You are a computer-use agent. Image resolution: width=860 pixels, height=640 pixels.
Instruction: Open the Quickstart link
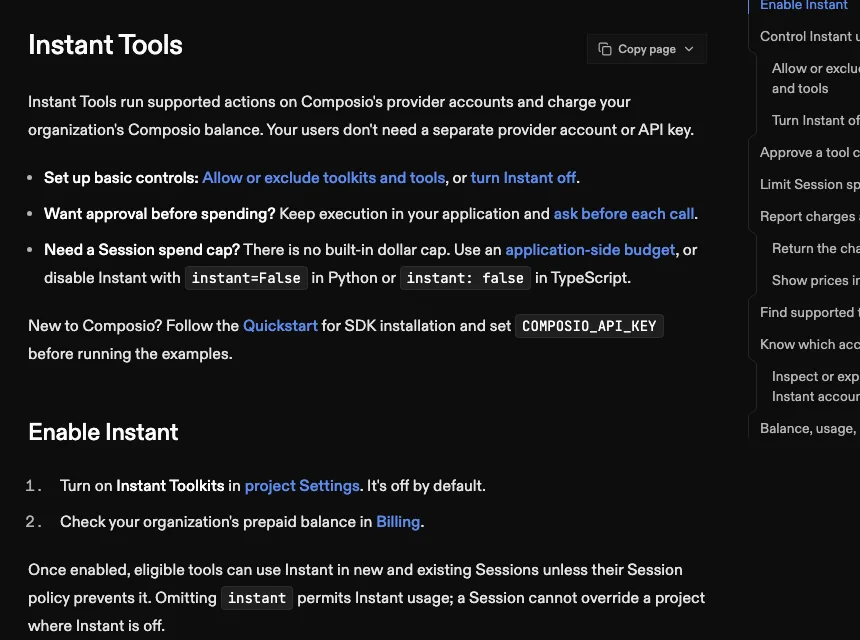(280, 326)
